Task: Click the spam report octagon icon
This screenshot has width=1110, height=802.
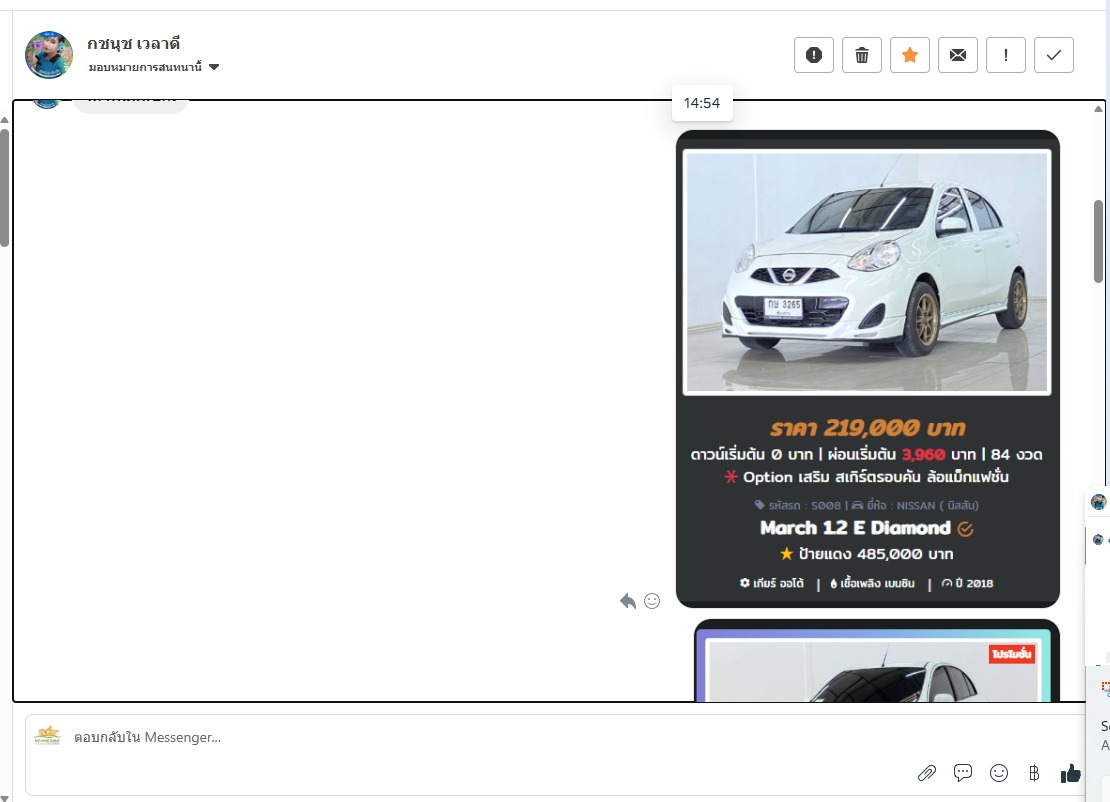Action: click(x=813, y=55)
